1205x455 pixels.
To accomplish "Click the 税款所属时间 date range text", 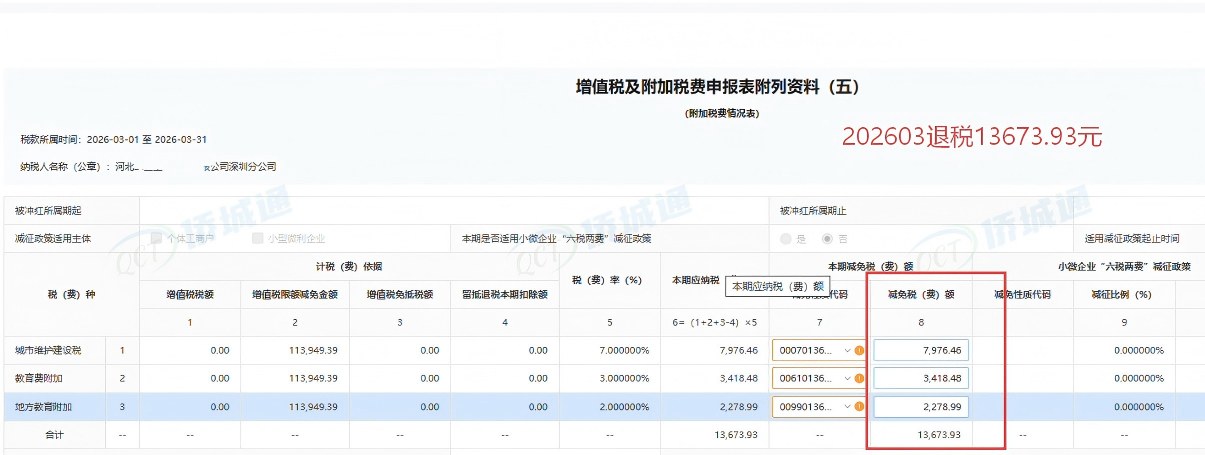I will click(x=113, y=140).
